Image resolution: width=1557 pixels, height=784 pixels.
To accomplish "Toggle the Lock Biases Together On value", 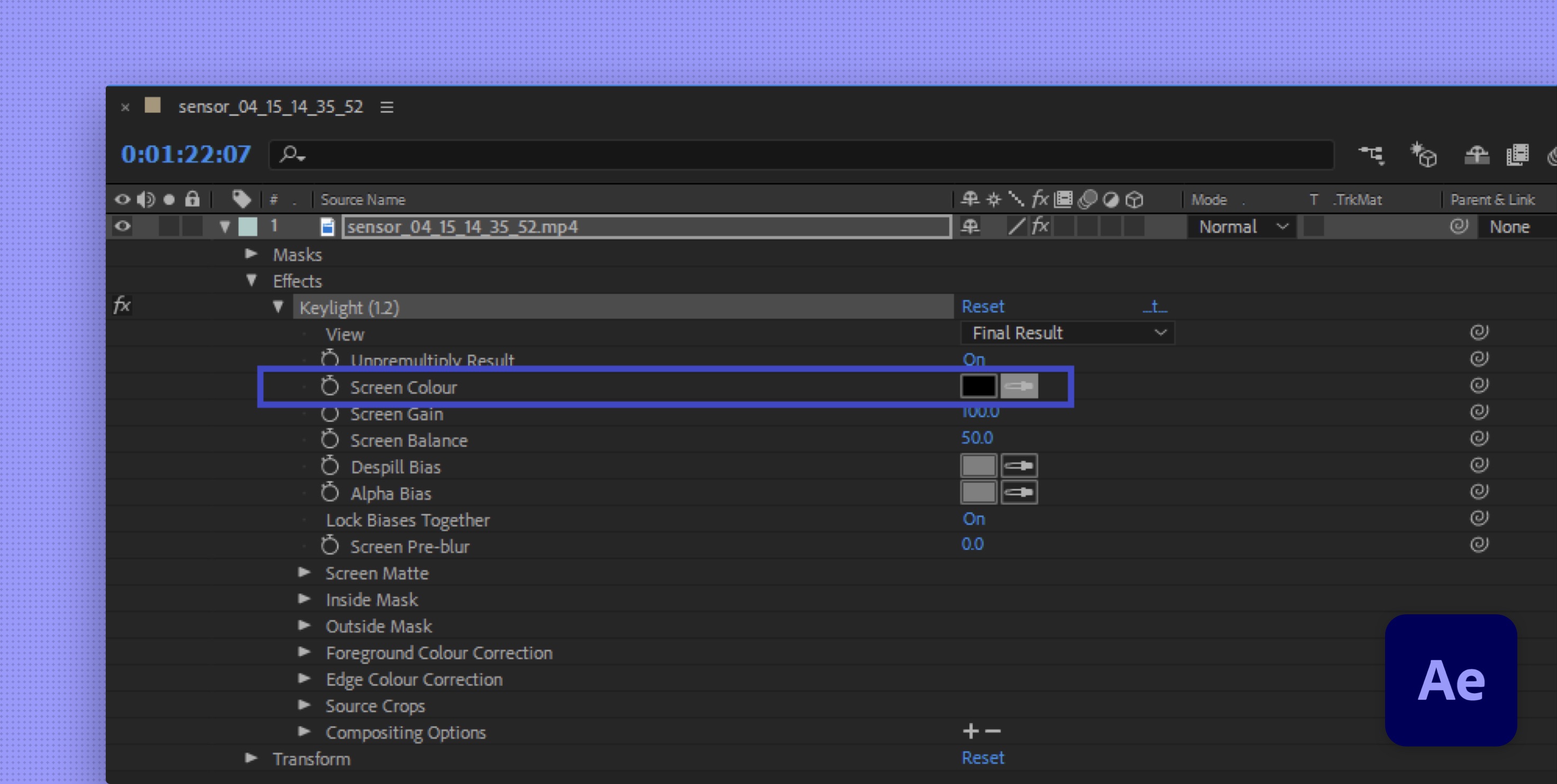I will coord(973,519).
